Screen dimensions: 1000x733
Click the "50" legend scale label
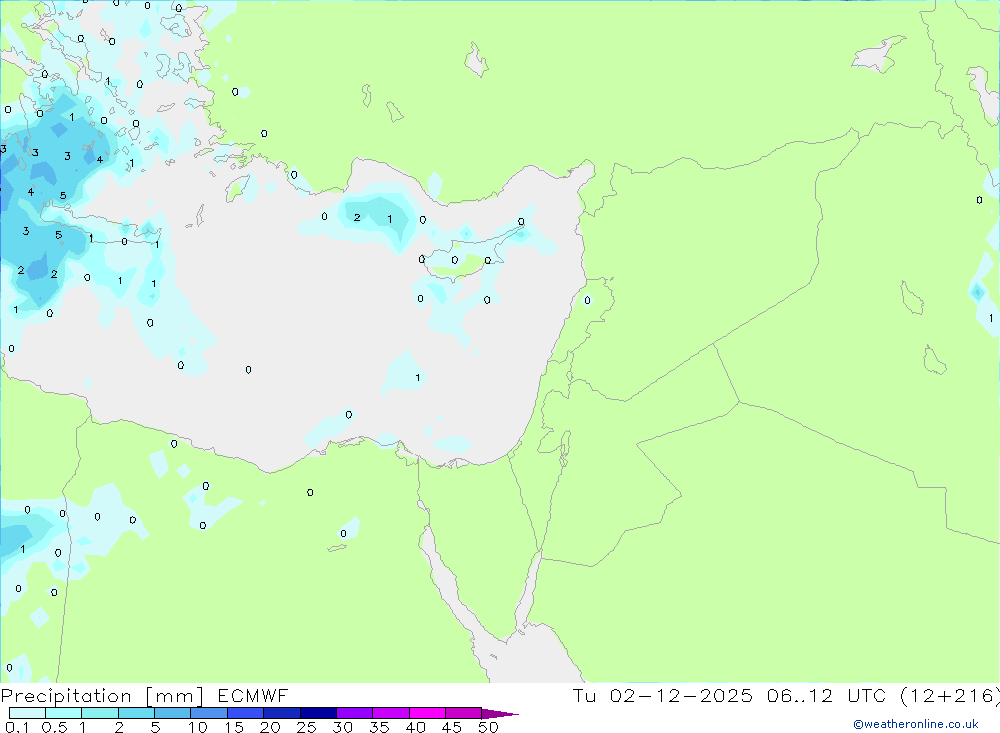[488, 727]
